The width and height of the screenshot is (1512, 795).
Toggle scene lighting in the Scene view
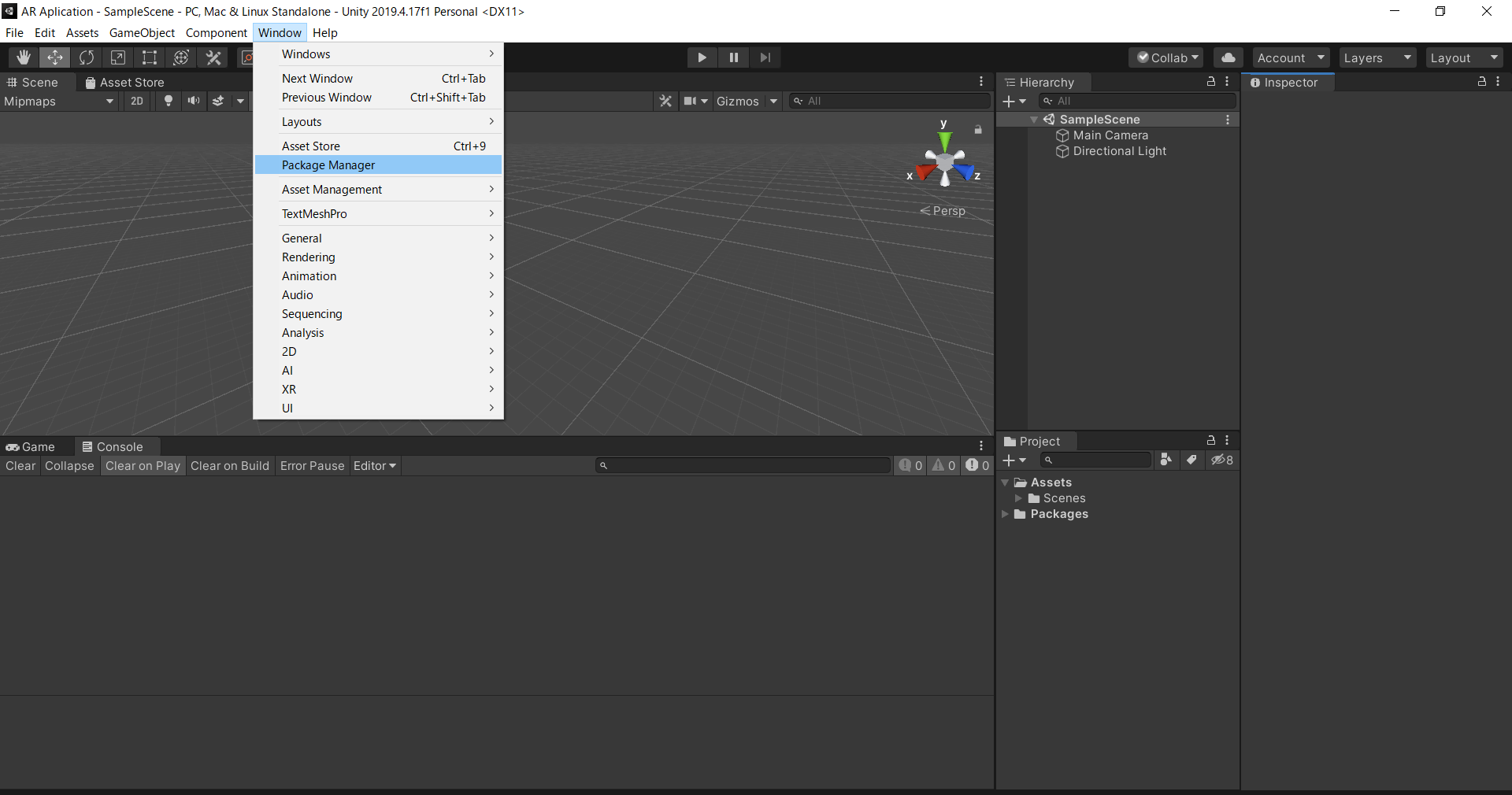[168, 101]
